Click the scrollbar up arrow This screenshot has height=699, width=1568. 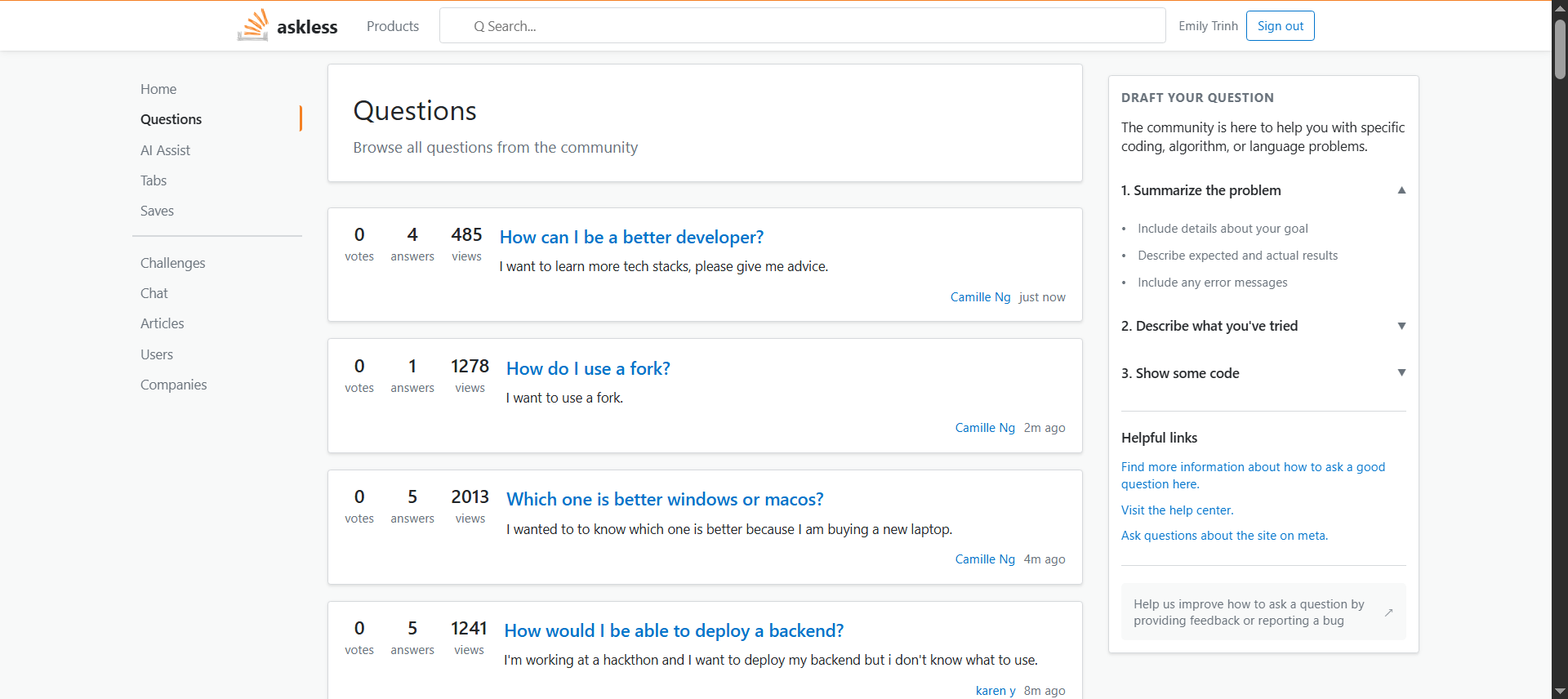[x=1560, y=7]
